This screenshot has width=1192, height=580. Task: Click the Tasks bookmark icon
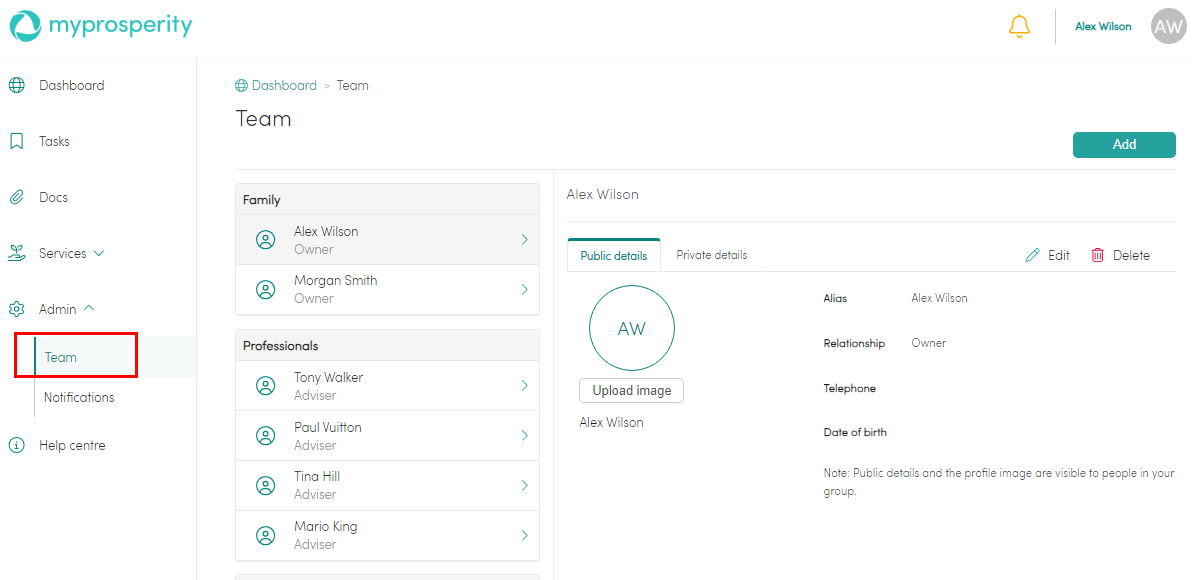tap(17, 142)
